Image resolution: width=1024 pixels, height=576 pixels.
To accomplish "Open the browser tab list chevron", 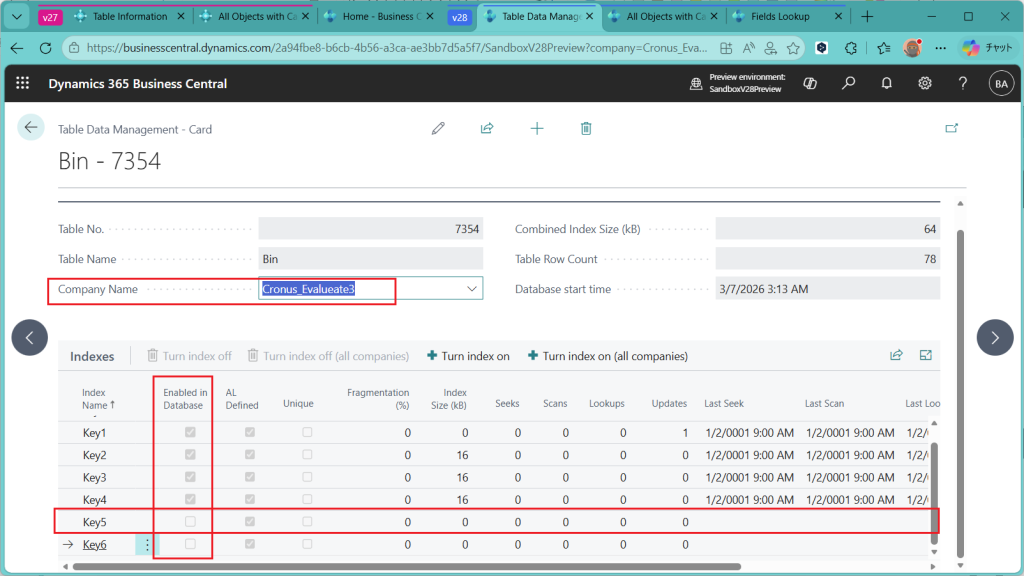I will tap(17, 17).
